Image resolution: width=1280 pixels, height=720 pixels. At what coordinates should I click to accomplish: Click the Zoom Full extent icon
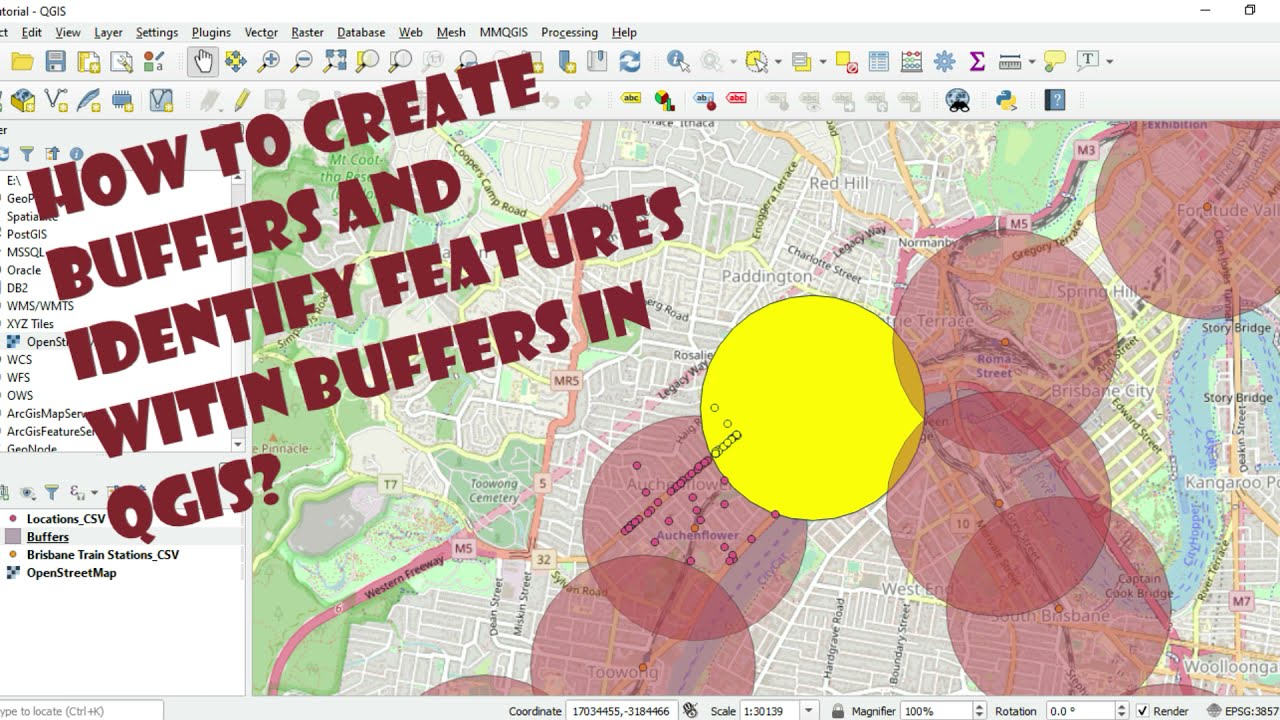(x=334, y=62)
